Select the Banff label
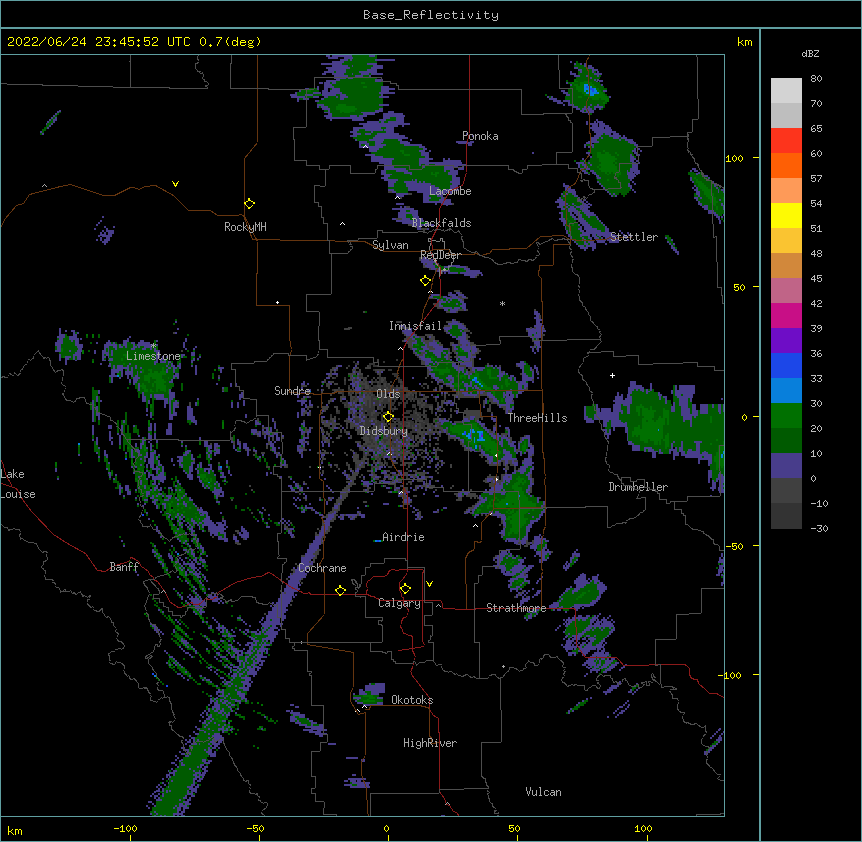The image size is (862, 842). [x=124, y=567]
